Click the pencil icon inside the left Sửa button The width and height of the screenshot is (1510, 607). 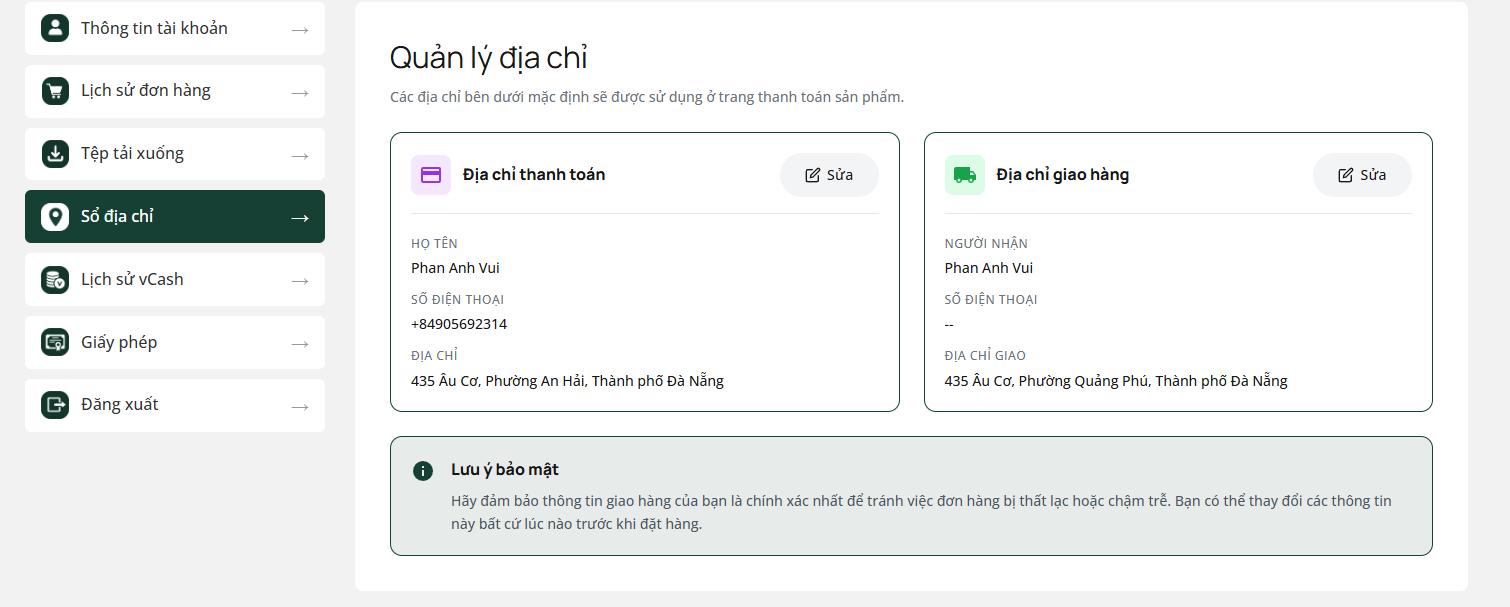(x=813, y=174)
